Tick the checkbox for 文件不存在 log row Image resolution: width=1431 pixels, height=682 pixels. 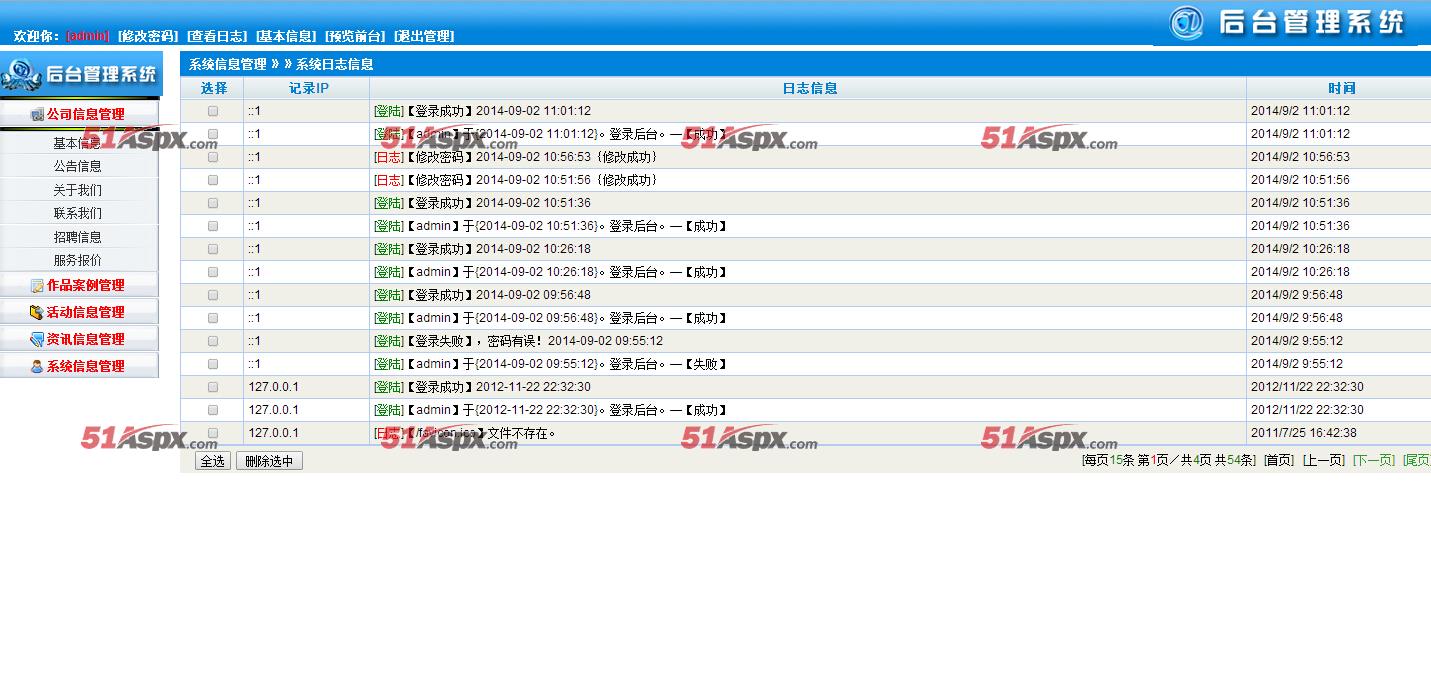pos(213,433)
